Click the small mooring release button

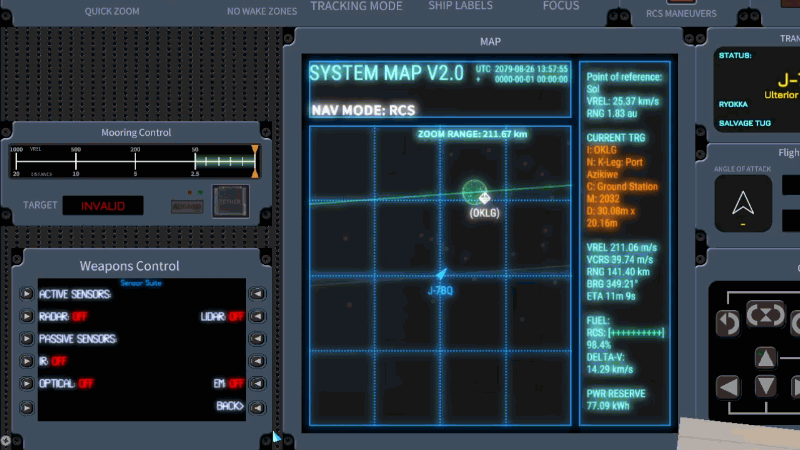185,206
